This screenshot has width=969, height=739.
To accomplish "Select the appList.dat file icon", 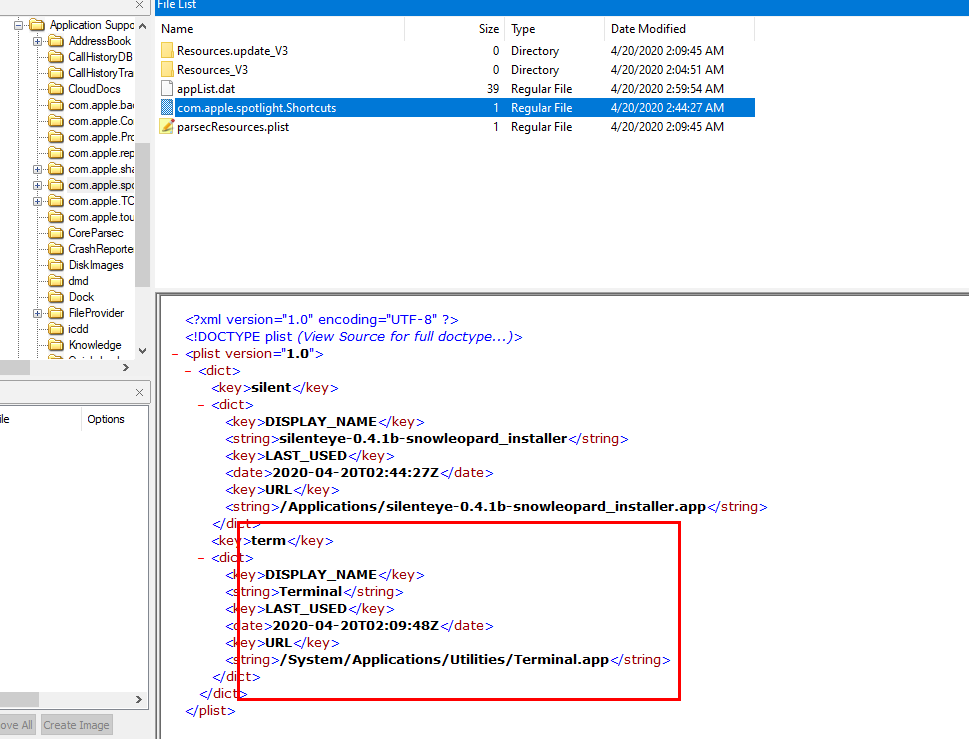I will pos(167,89).
